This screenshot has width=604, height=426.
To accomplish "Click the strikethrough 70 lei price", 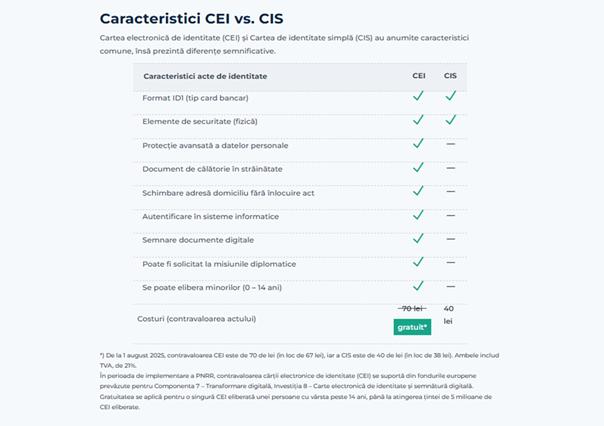I will coord(412,308).
